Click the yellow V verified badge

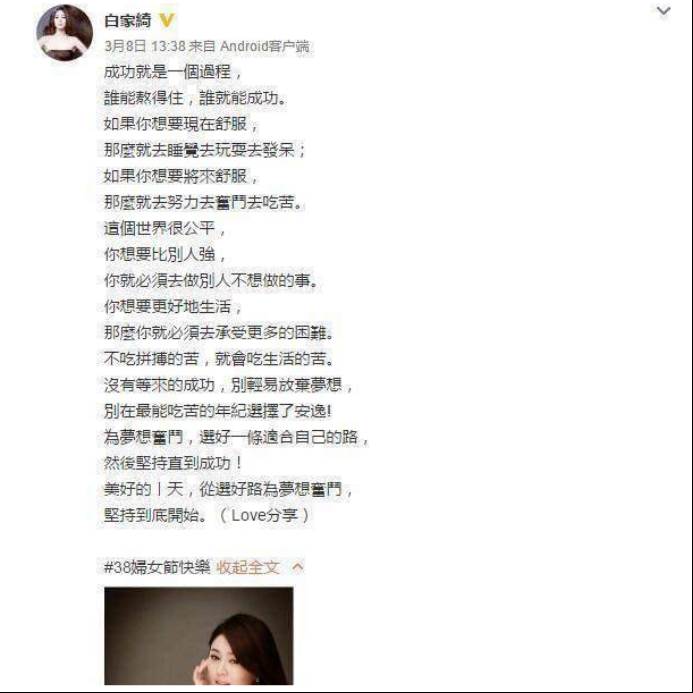tap(167, 20)
